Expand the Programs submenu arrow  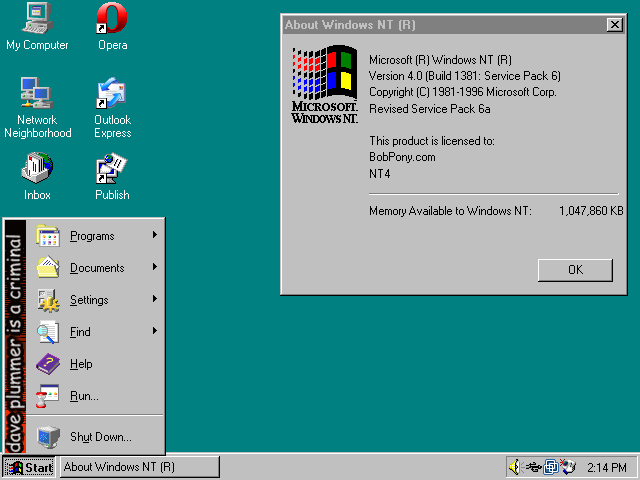pyautogui.click(x=155, y=236)
